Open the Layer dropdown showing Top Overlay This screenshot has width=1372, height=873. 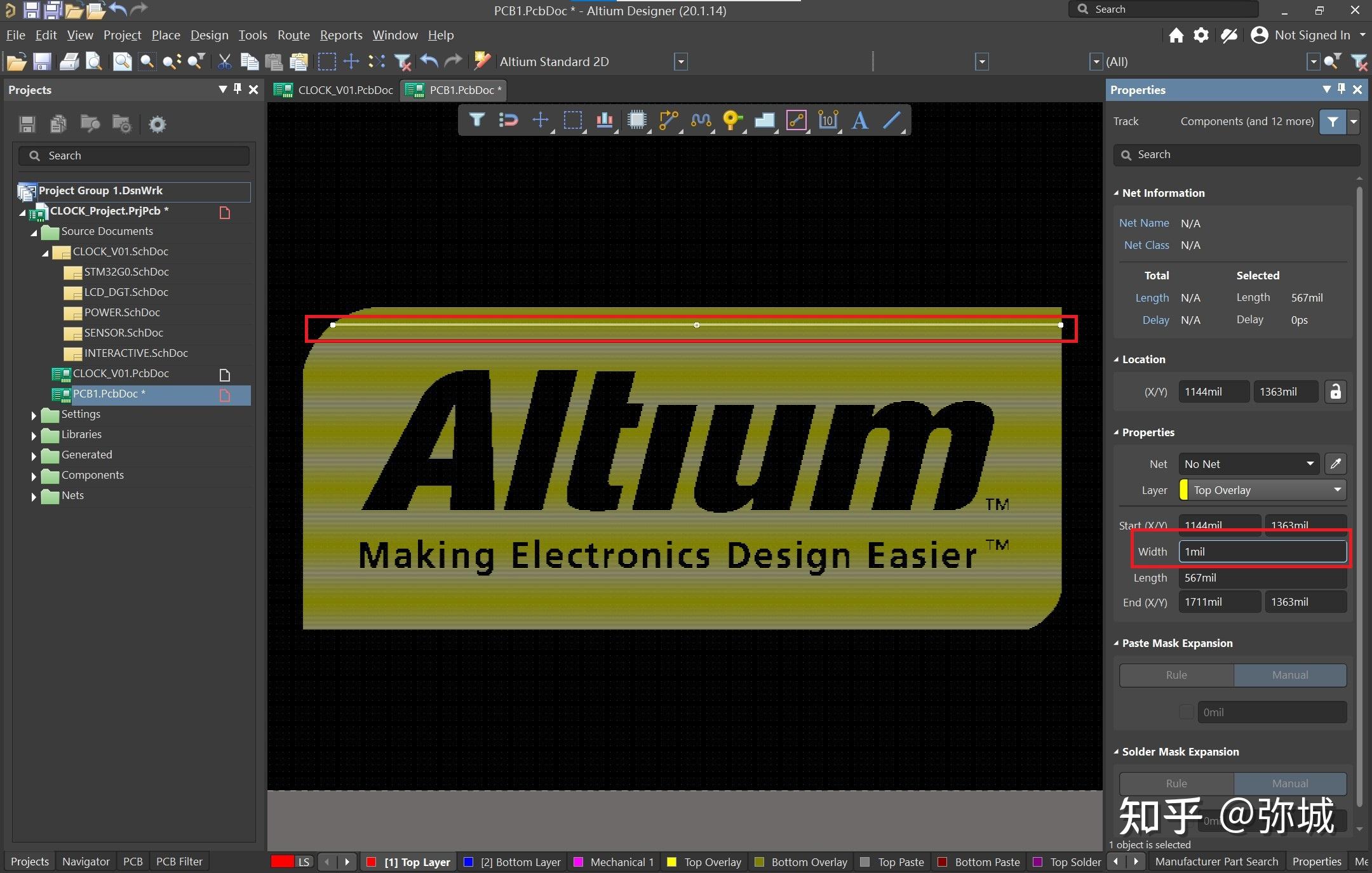tap(1262, 490)
